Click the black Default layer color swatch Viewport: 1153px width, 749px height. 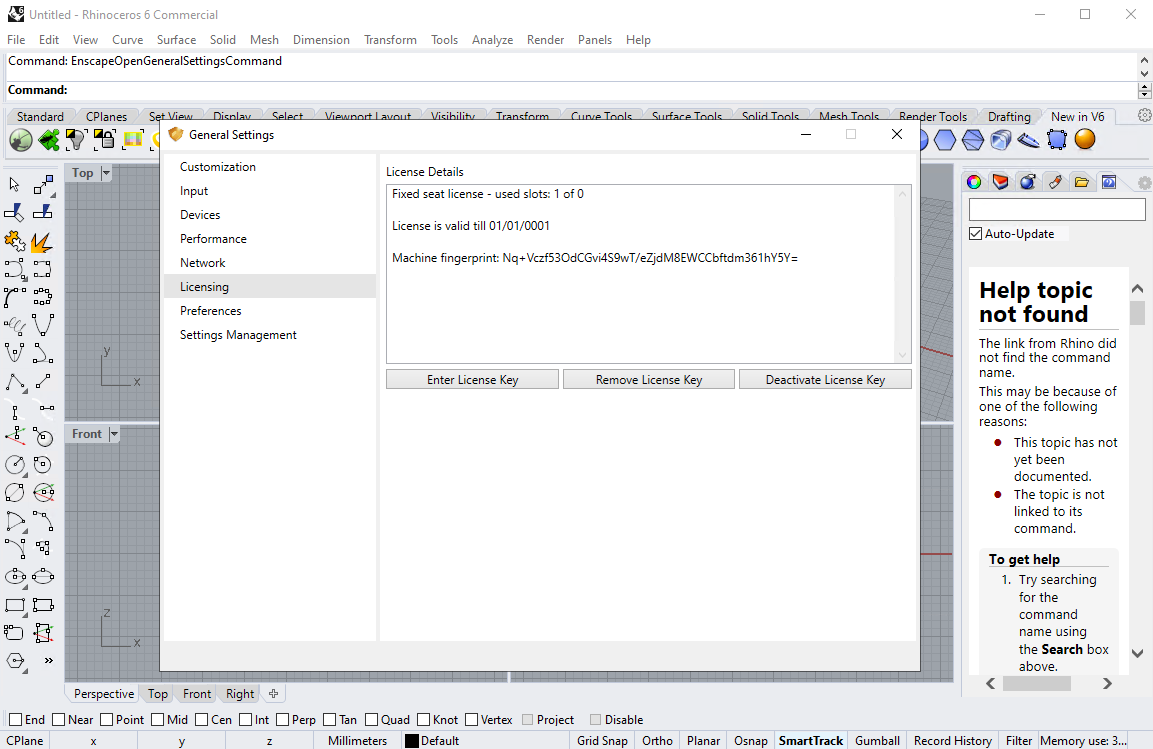411,741
